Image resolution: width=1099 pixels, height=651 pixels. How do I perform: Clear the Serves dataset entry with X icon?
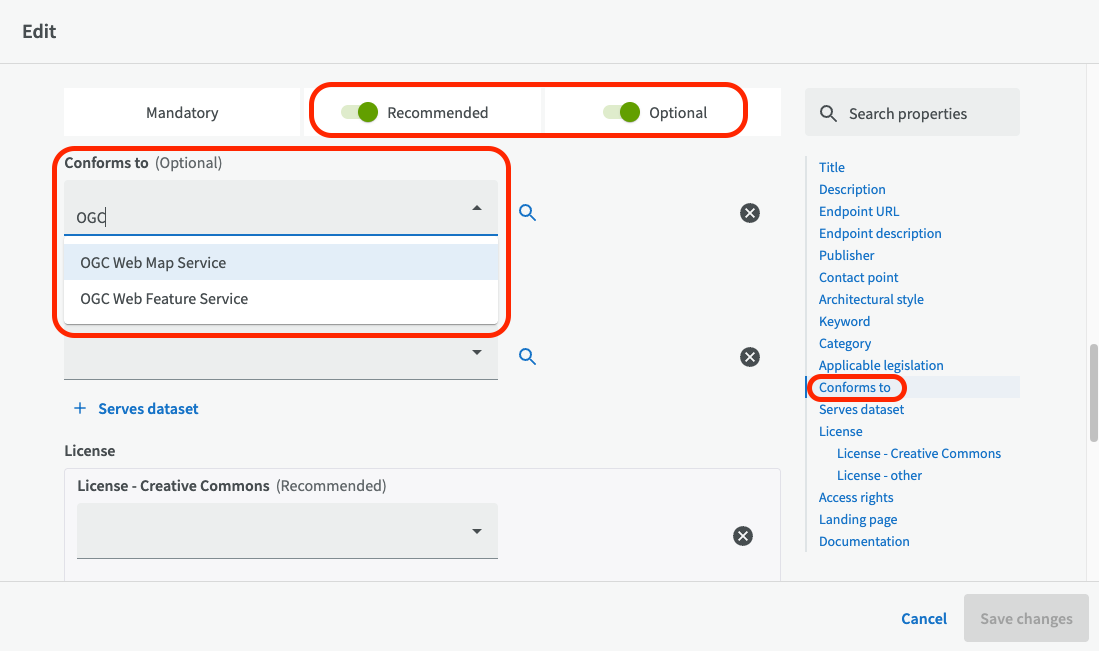pyautogui.click(x=749, y=357)
